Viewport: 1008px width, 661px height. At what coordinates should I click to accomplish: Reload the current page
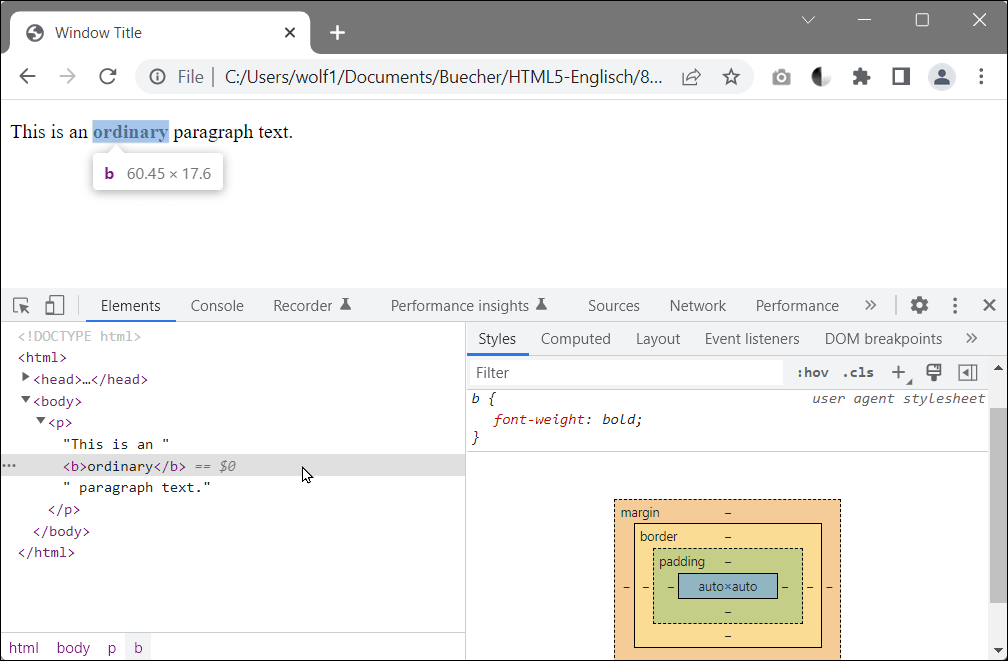(x=107, y=76)
